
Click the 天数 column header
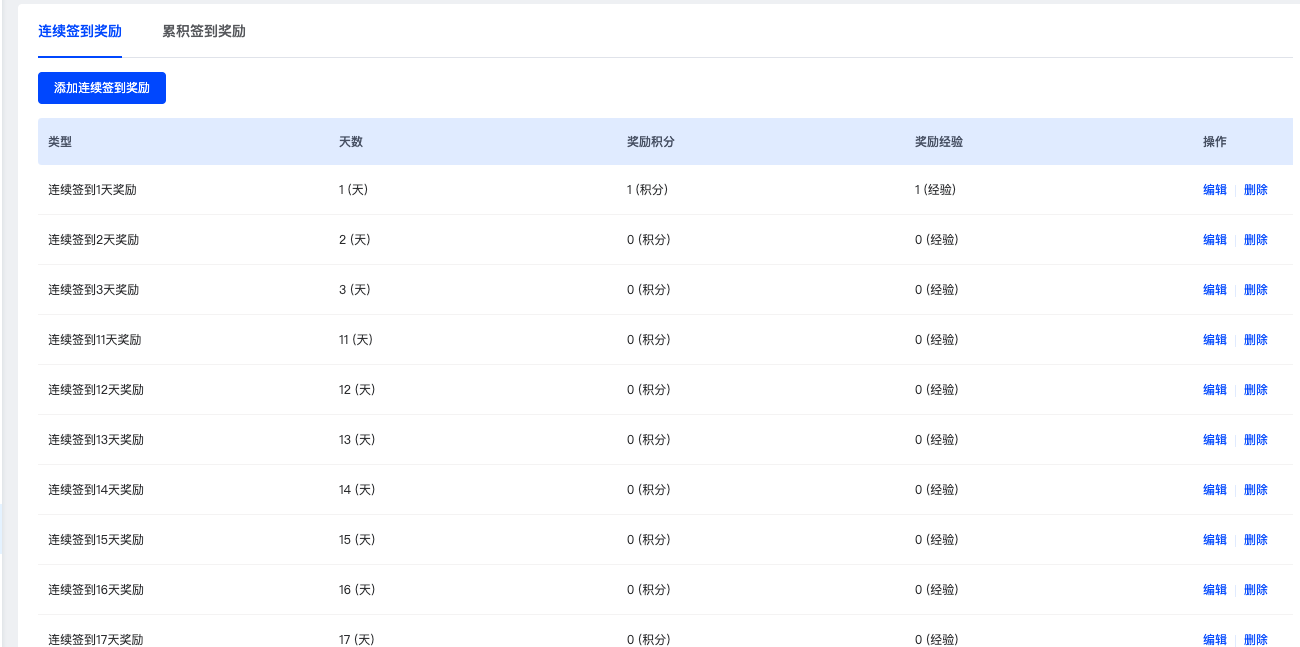tap(350, 142)
